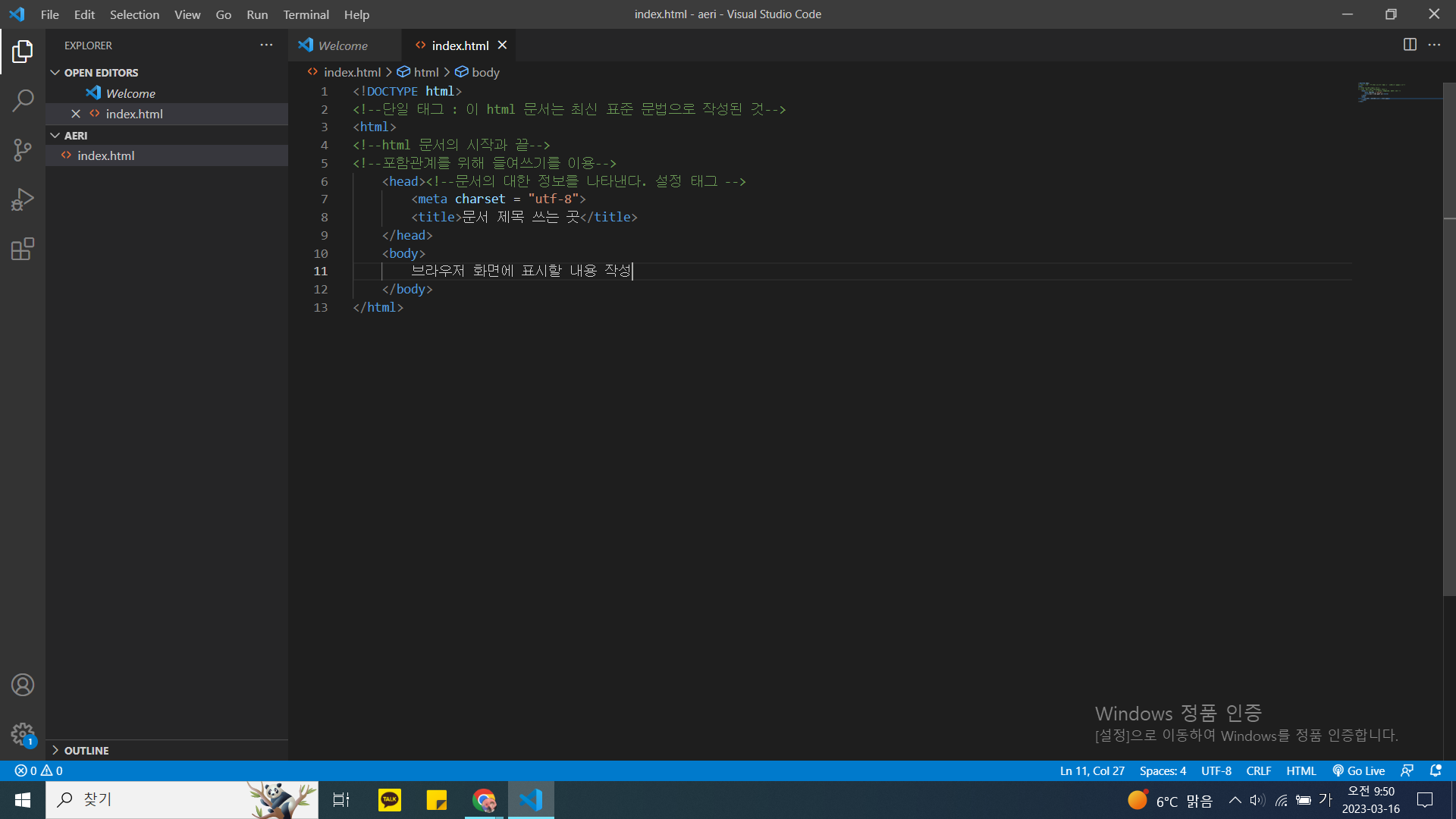Start Go Live server
This screenshot has height=819, width=1456.
[x=1359, y=770]
